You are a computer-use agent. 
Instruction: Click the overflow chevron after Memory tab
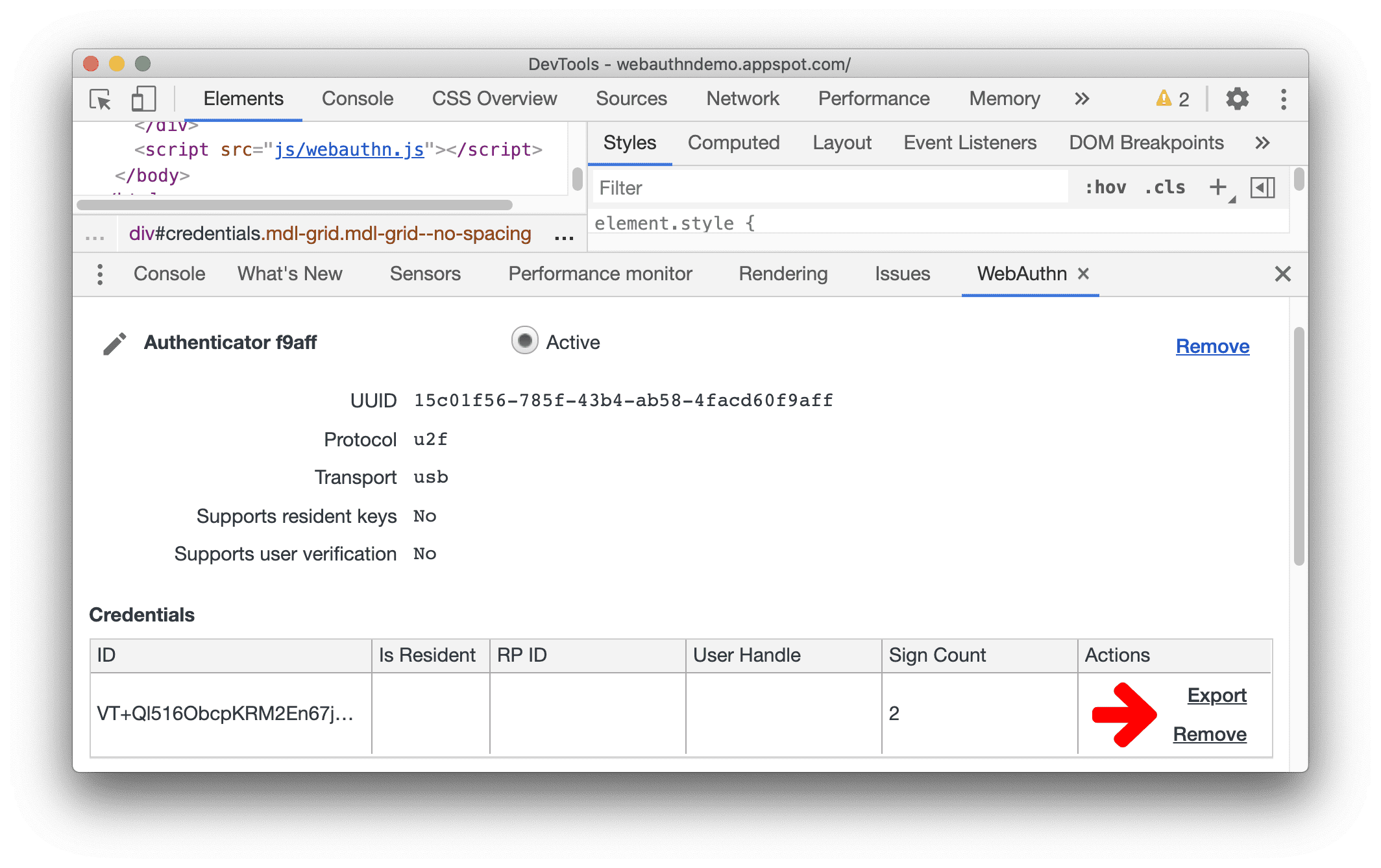pyautogui.click(x=1080, y=98)
